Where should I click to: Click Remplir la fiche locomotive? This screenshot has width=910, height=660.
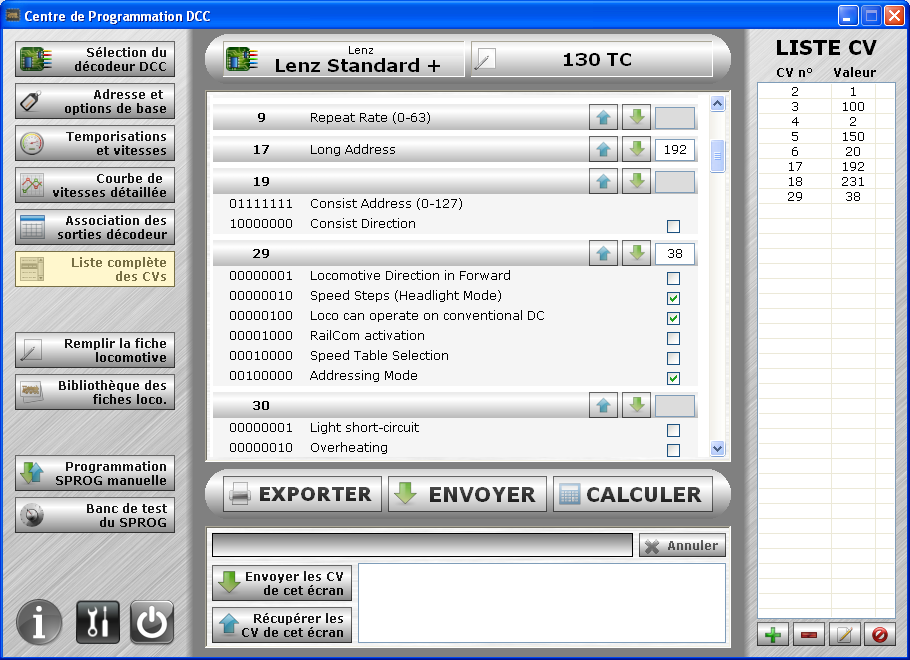(x=95, y=351)
